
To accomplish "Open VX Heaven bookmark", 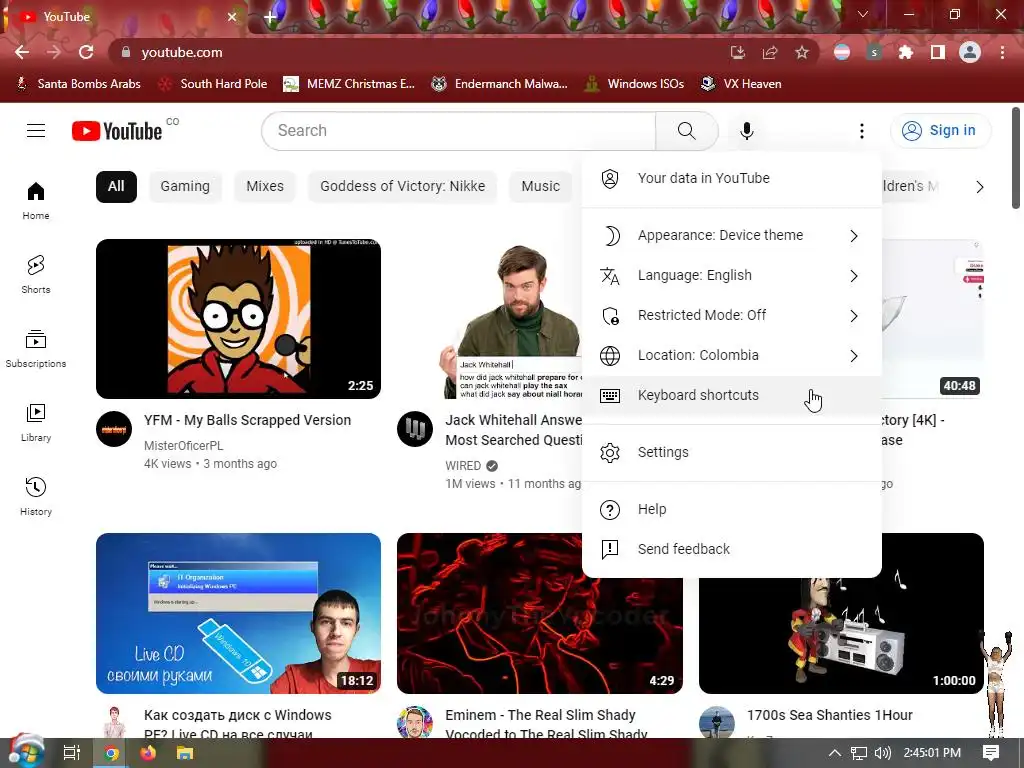I will click(x=741, y=84).
